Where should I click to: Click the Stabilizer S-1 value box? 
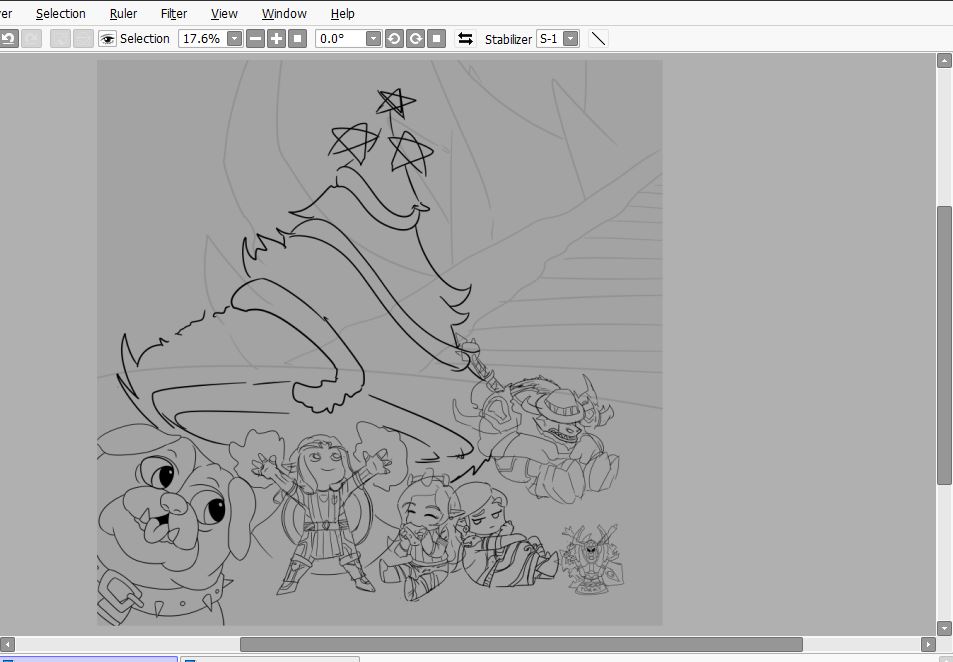coord(549,39)
